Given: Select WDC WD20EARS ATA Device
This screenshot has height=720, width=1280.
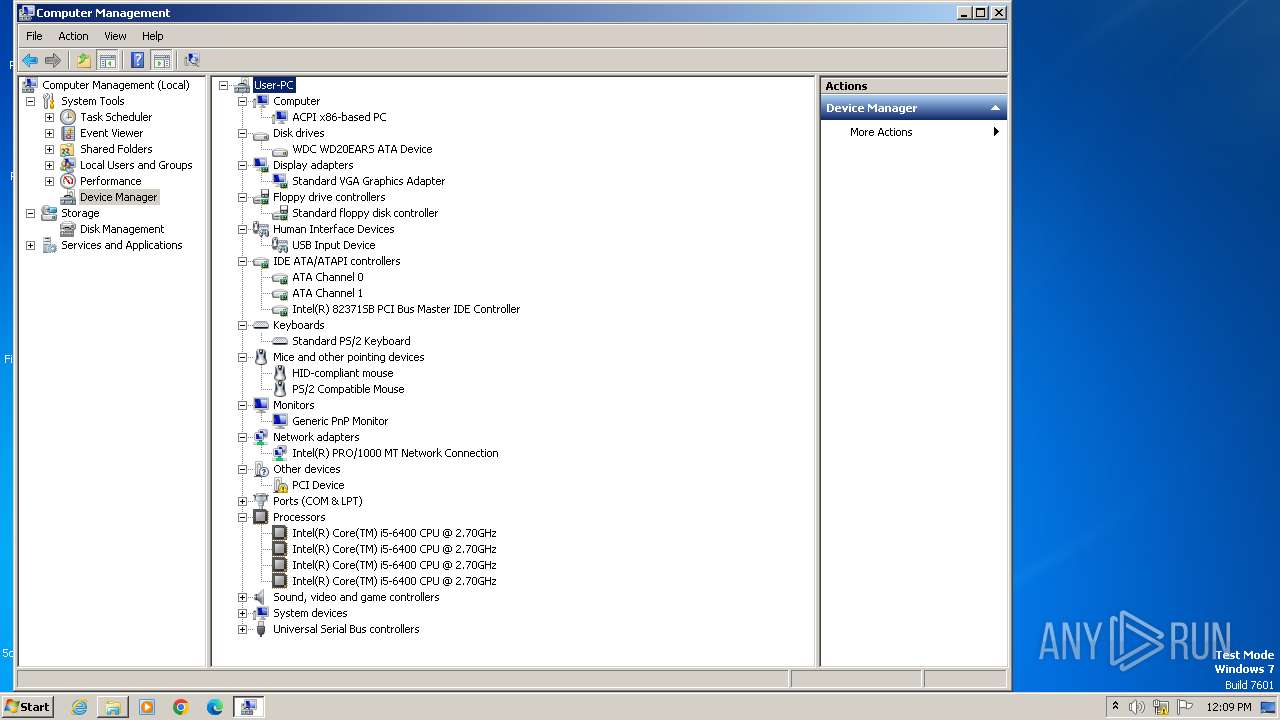Looking at the screenshot, I should click(362, 149).
